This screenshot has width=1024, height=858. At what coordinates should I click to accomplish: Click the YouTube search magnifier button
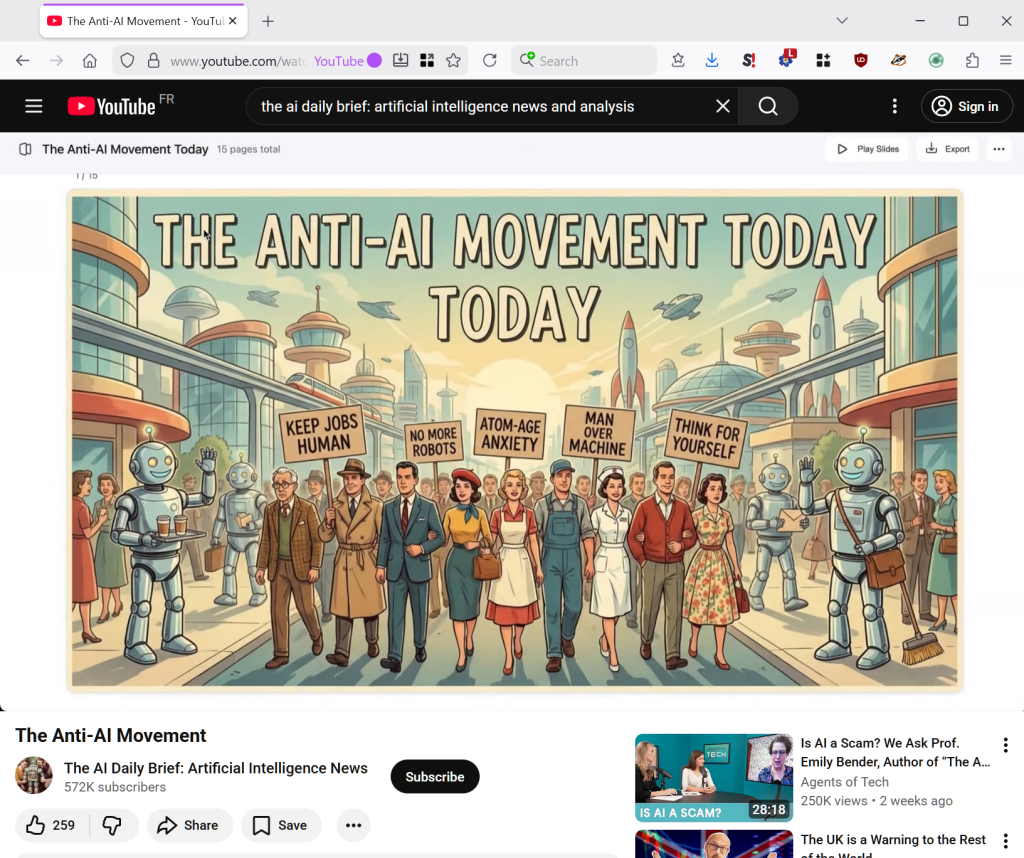767,106
